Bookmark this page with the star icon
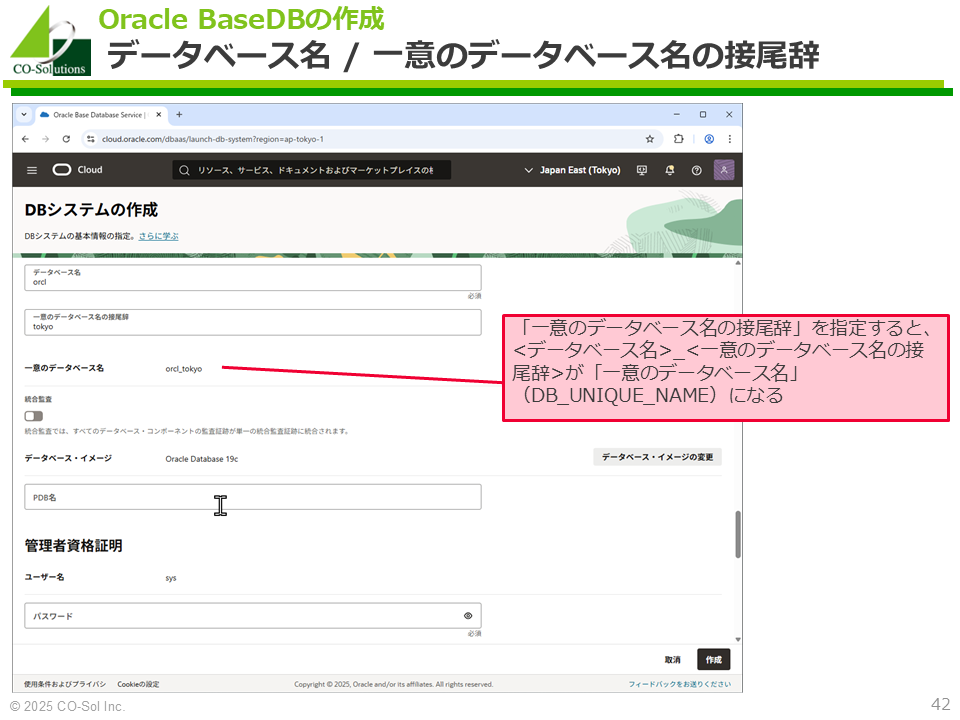 pos(650,139)
